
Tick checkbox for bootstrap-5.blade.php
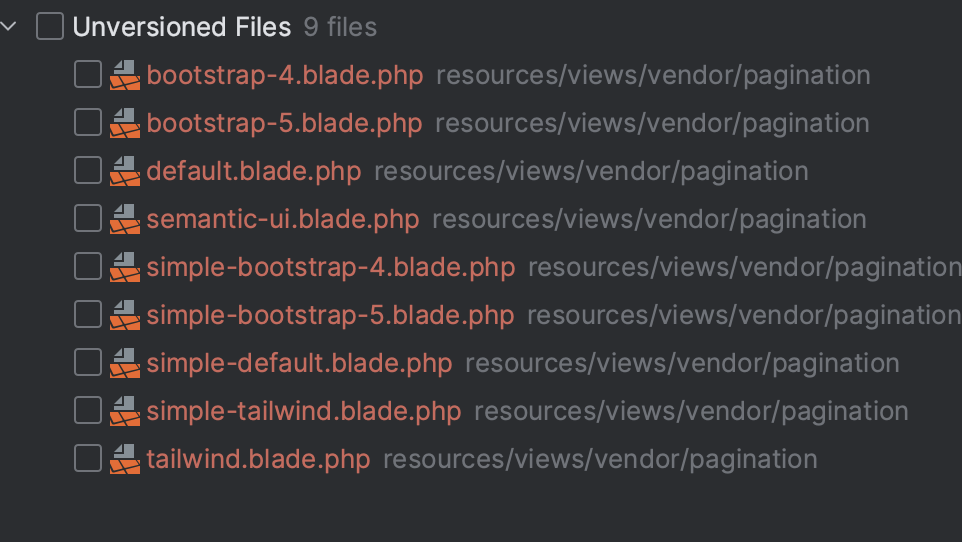pyautogui.click(x=88, y=122)
